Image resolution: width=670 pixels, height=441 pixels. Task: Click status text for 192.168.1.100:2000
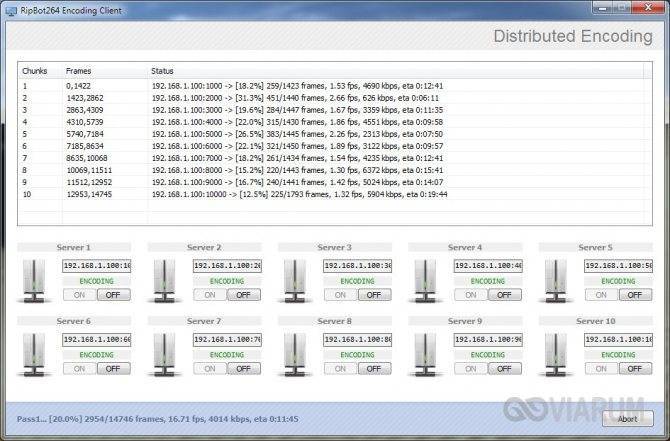point(295,98)
